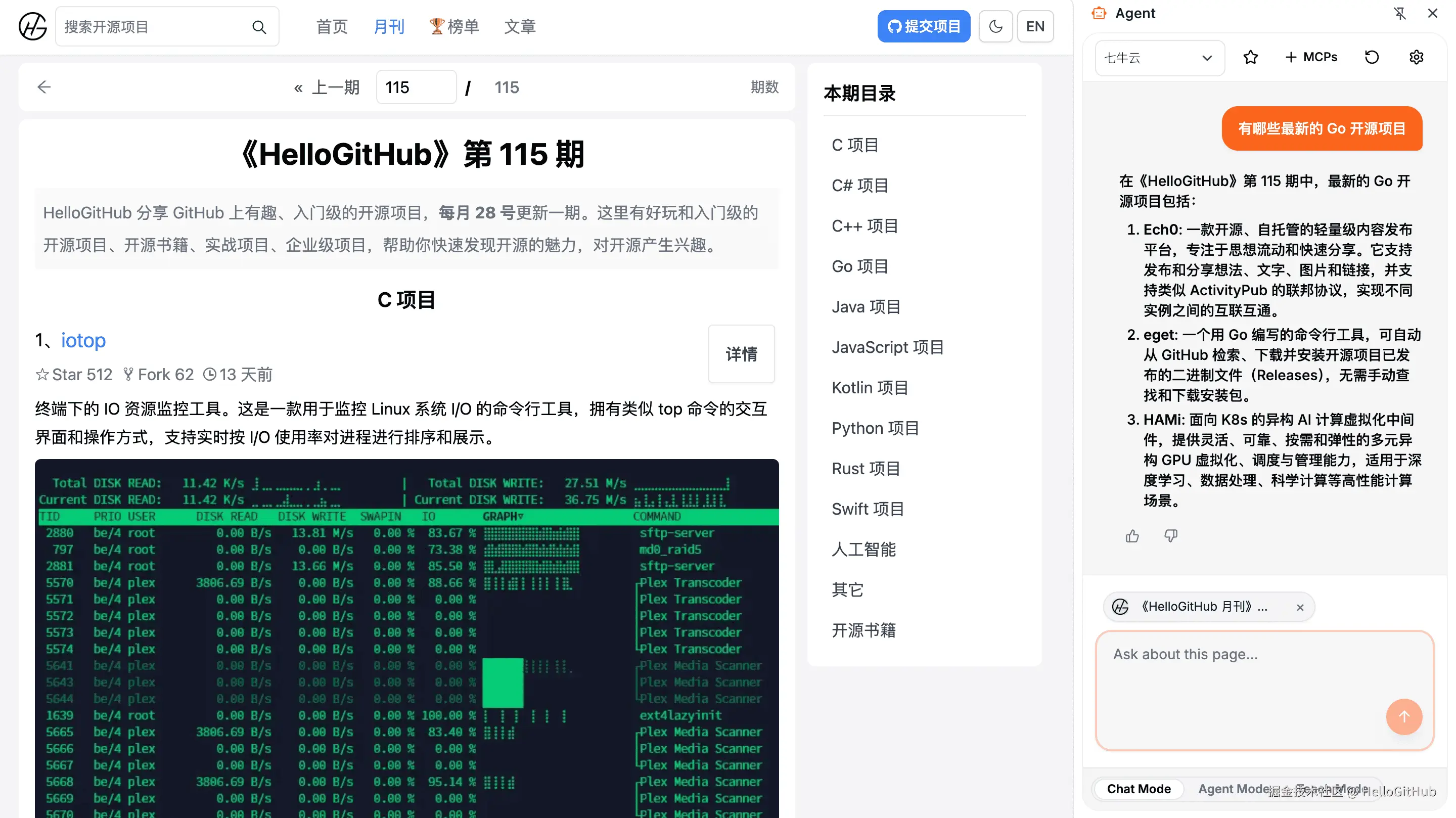Toggle dark mode moon icon
Image resolution: width=1456 pixels, height=818 pixels.
995,27
